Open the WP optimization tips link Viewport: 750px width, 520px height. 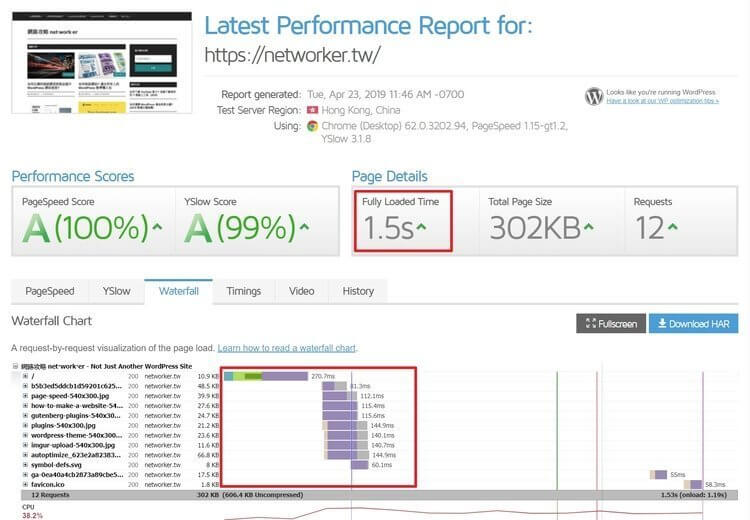[x=662, y=101]
